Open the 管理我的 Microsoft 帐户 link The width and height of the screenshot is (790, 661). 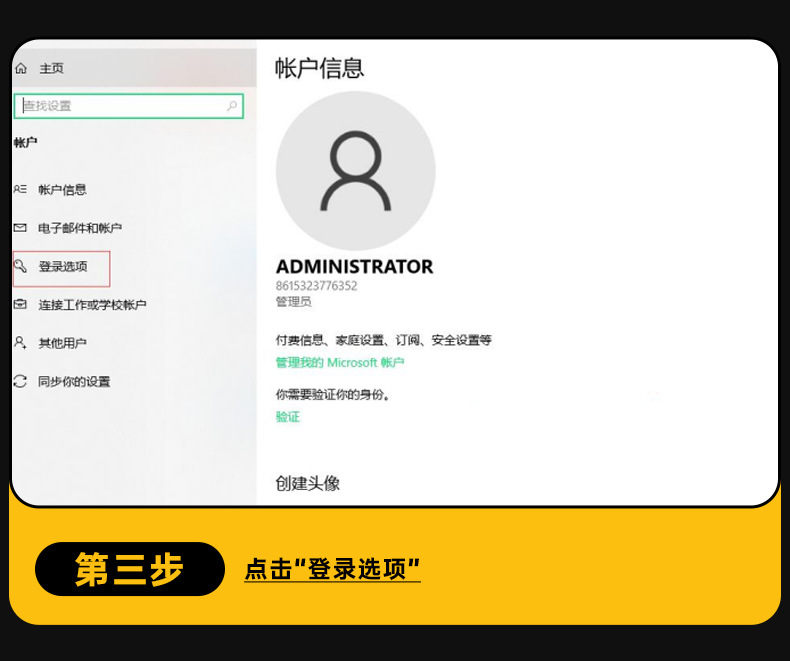(340, 363)
